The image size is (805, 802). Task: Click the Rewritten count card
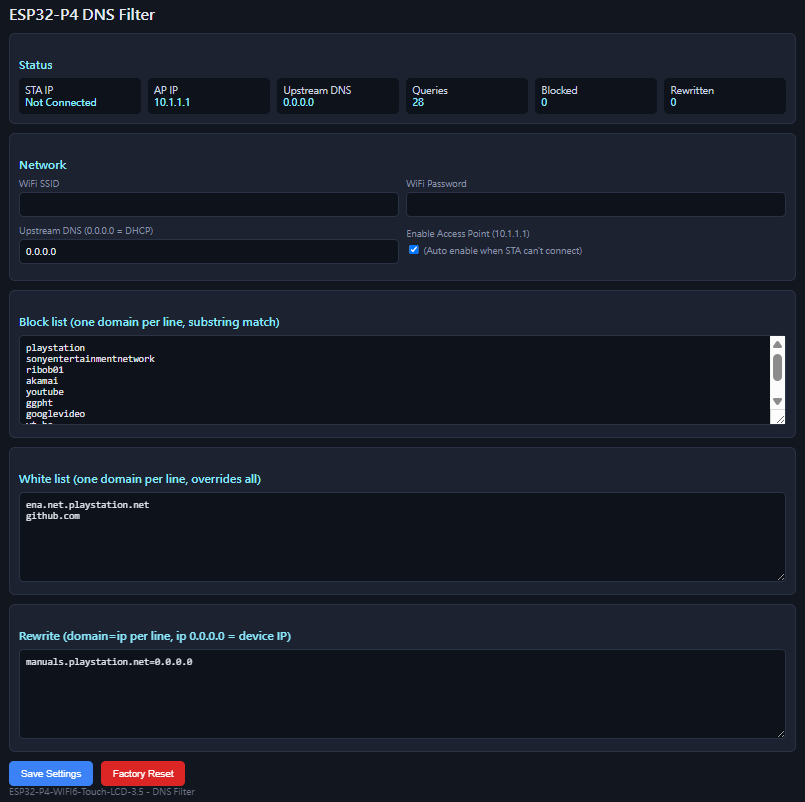coord(724,96)
